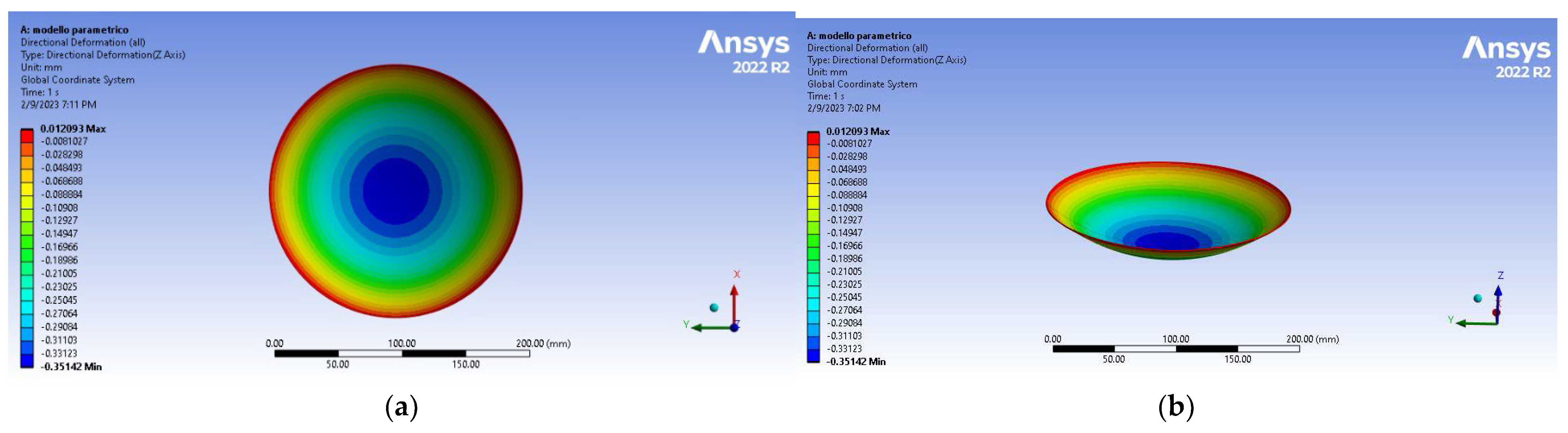Click the 2/9/2023 7:02 PM timestamp
Screen dimensions: 1568x433
(845, 109)
